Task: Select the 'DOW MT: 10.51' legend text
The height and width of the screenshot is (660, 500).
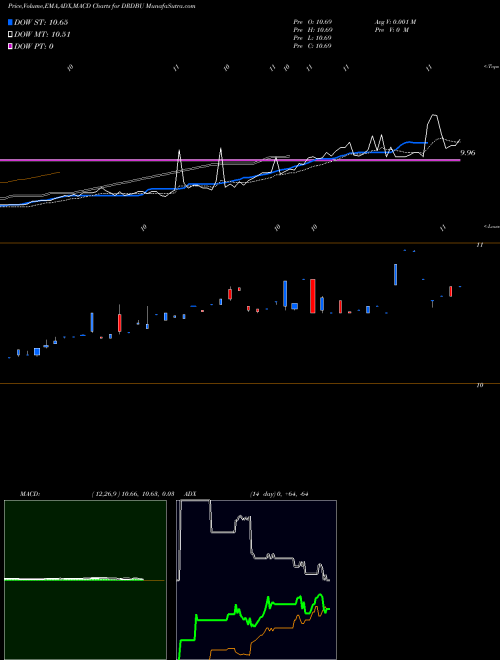Action: tap(42, 35)
